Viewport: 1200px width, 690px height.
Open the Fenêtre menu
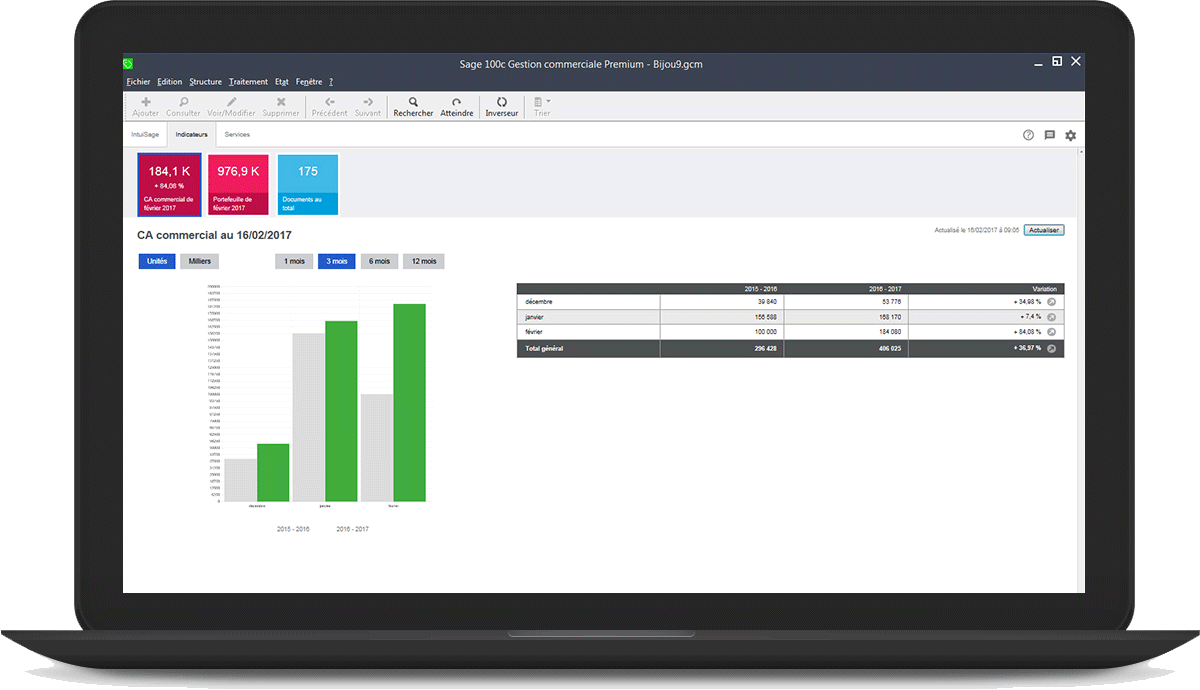pyautogui.click(x=309, y=82)
